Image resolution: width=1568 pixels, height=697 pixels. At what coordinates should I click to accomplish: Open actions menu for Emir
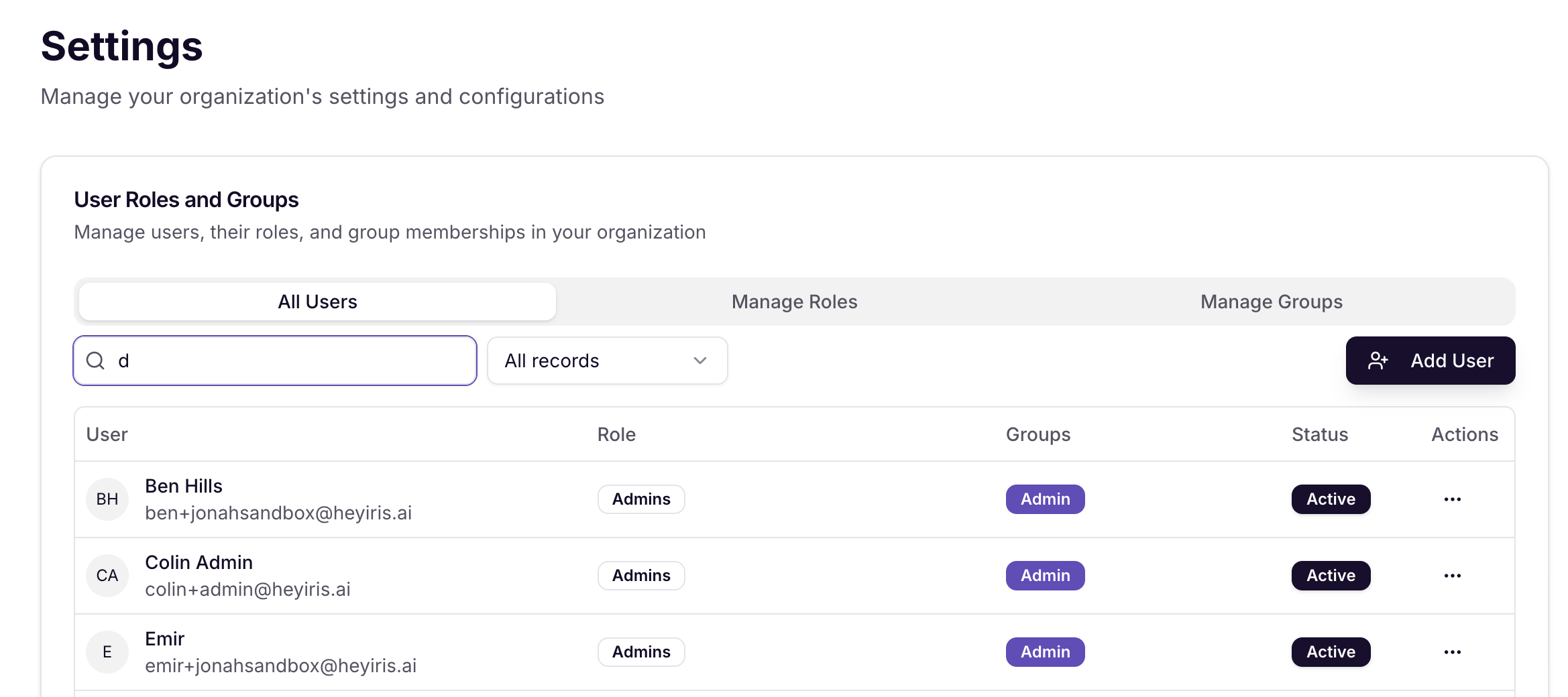point(1452,652)
